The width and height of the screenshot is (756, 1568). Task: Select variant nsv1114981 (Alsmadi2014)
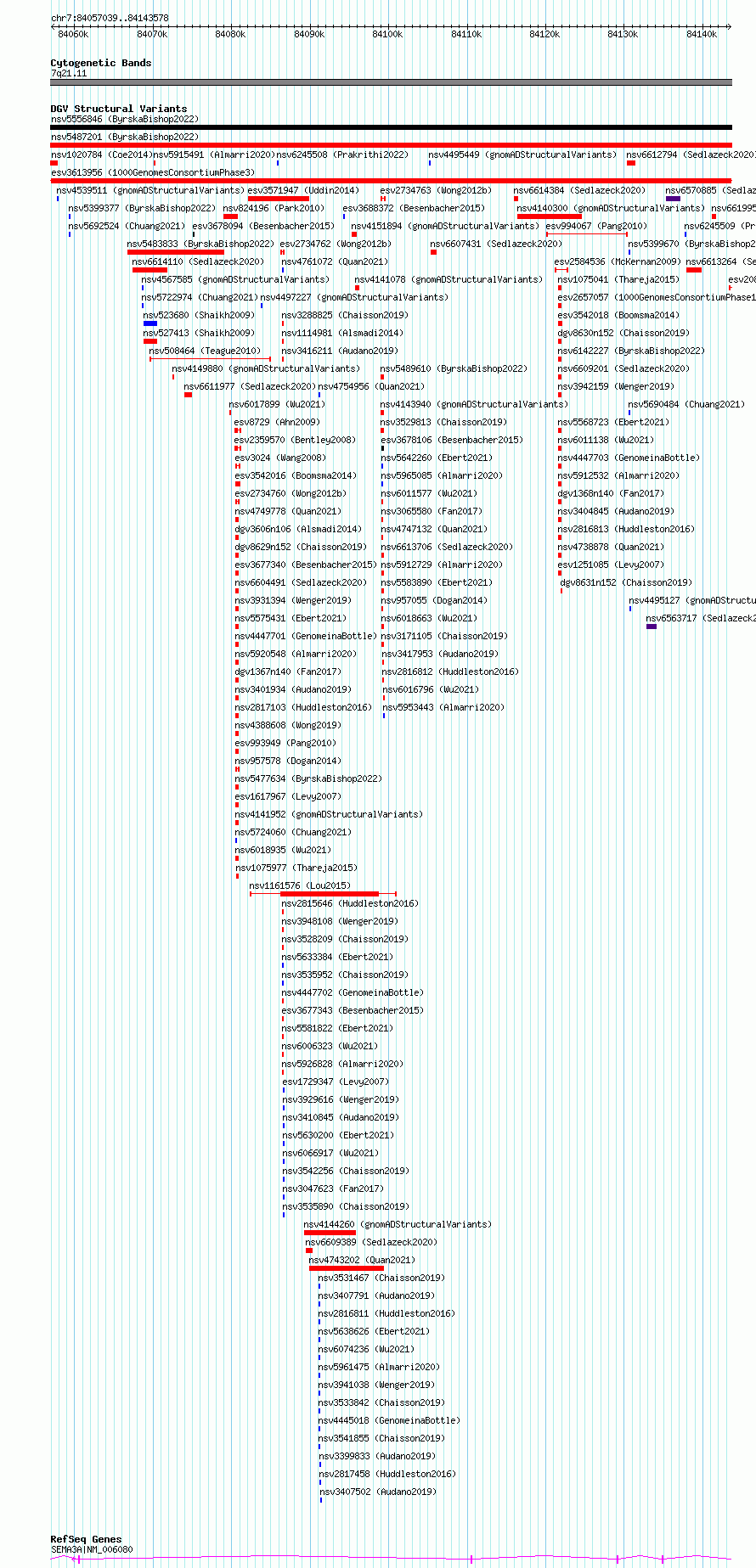[x=342, y=334]
